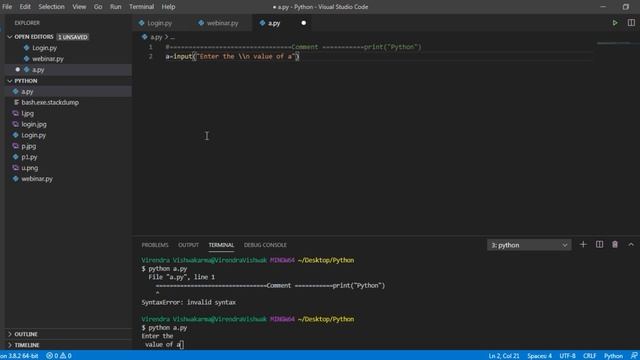Click the terminal input line 'value of a'
This screenshot has width=640, height=360.
[x=163, y=344]
